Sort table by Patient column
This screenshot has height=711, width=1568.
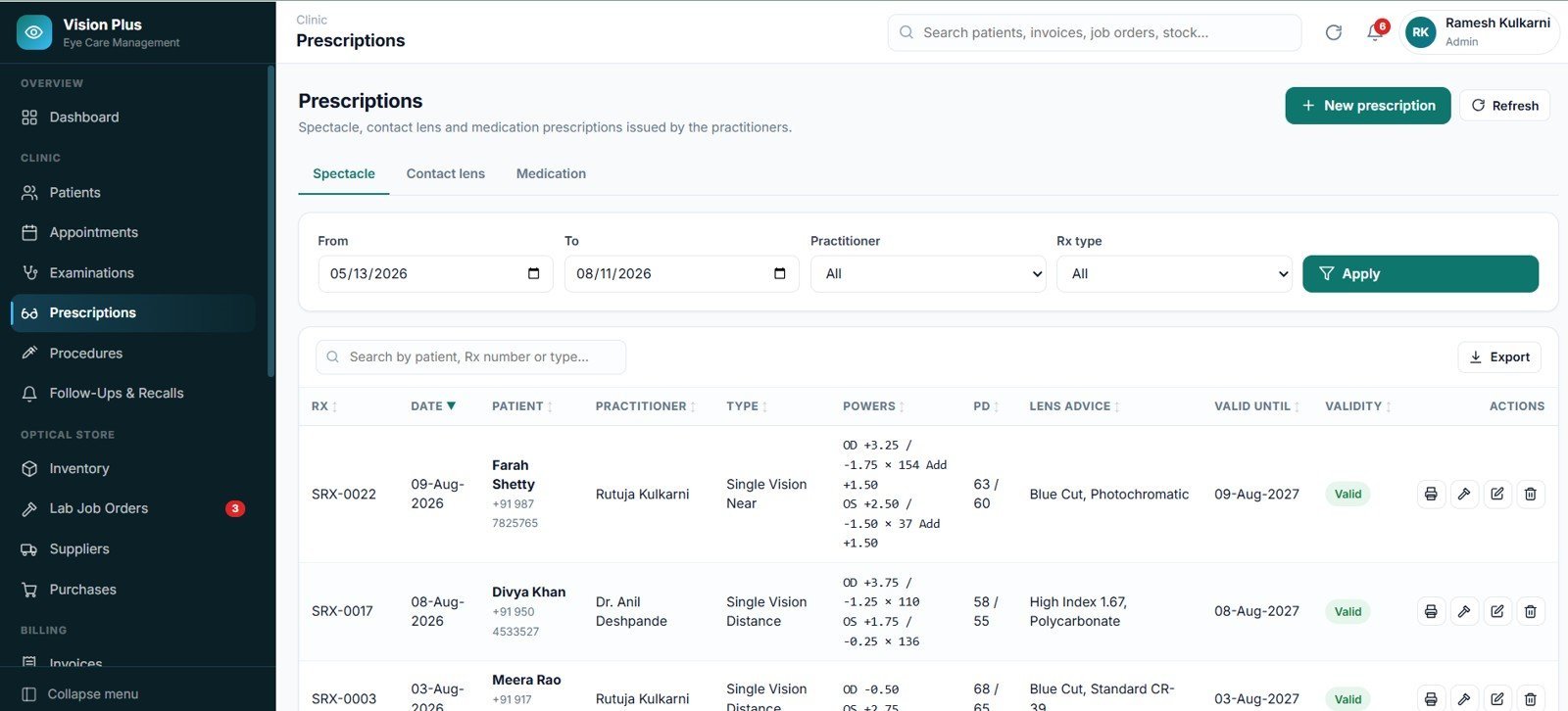(x=522, y=406)
